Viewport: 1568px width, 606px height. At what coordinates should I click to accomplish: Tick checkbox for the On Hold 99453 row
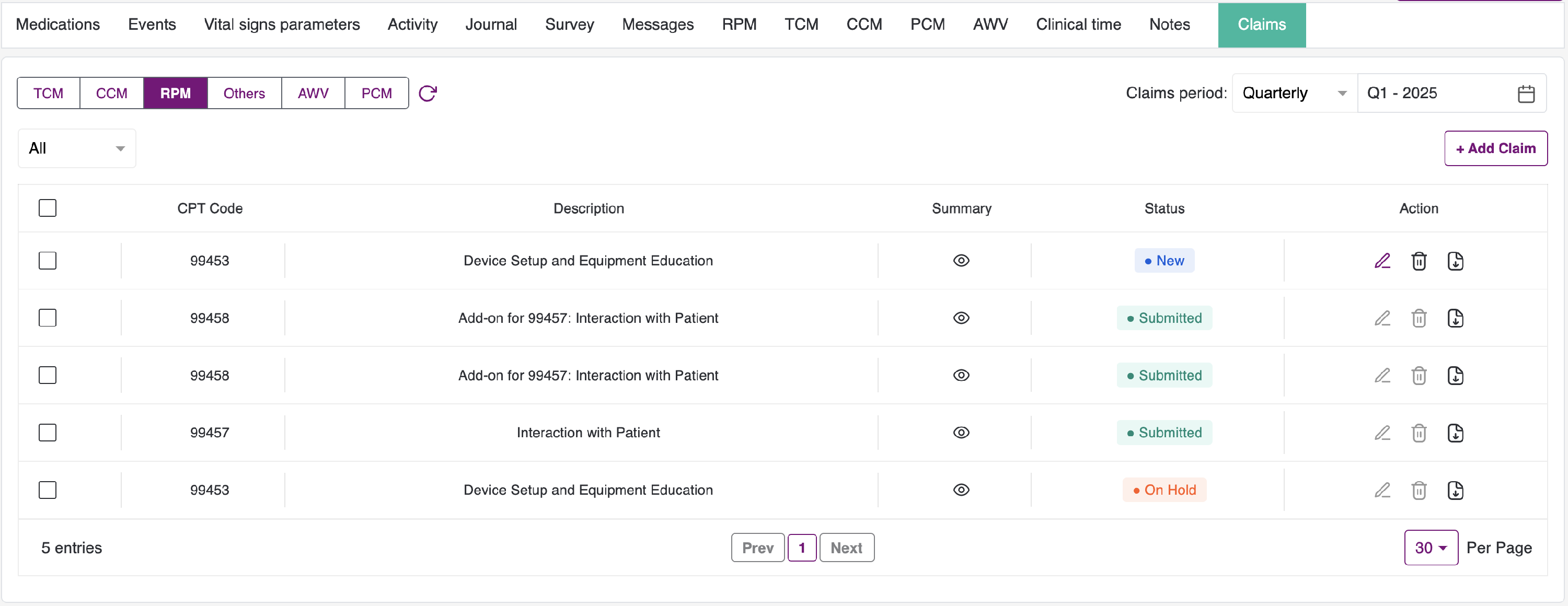click(48, 490)
